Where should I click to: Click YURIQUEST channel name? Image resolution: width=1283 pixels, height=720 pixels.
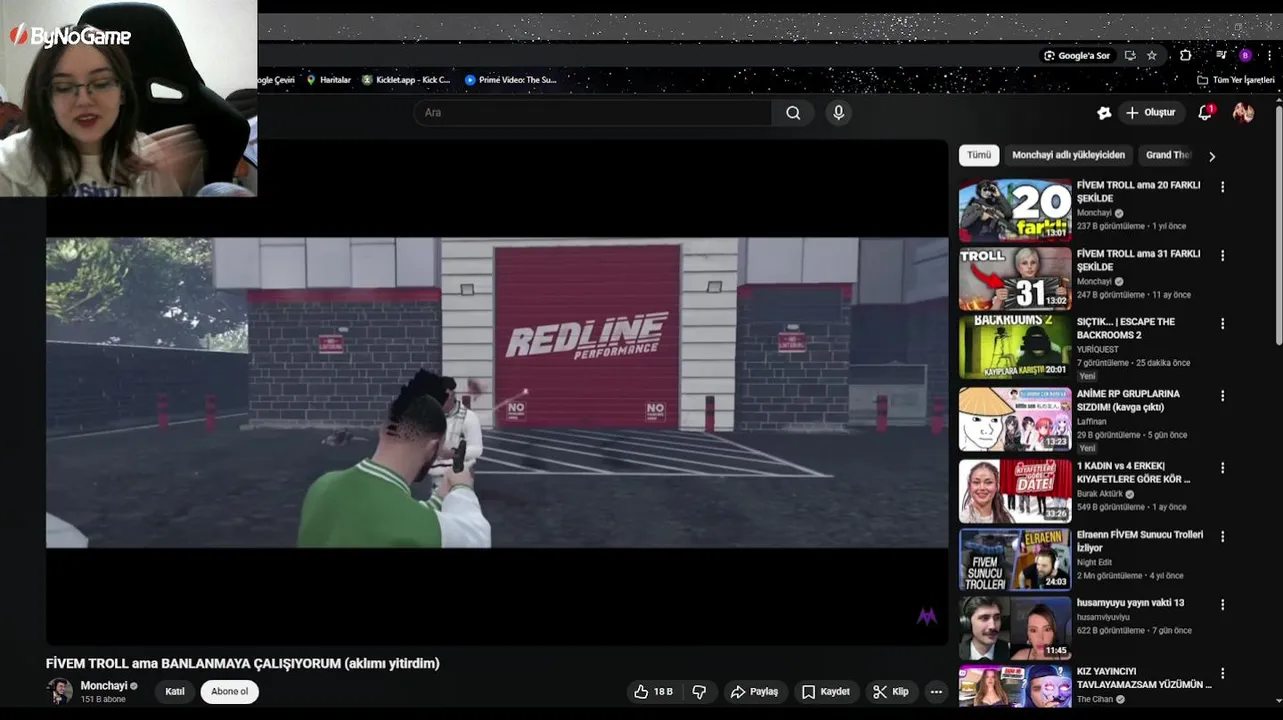(1098, 350)
